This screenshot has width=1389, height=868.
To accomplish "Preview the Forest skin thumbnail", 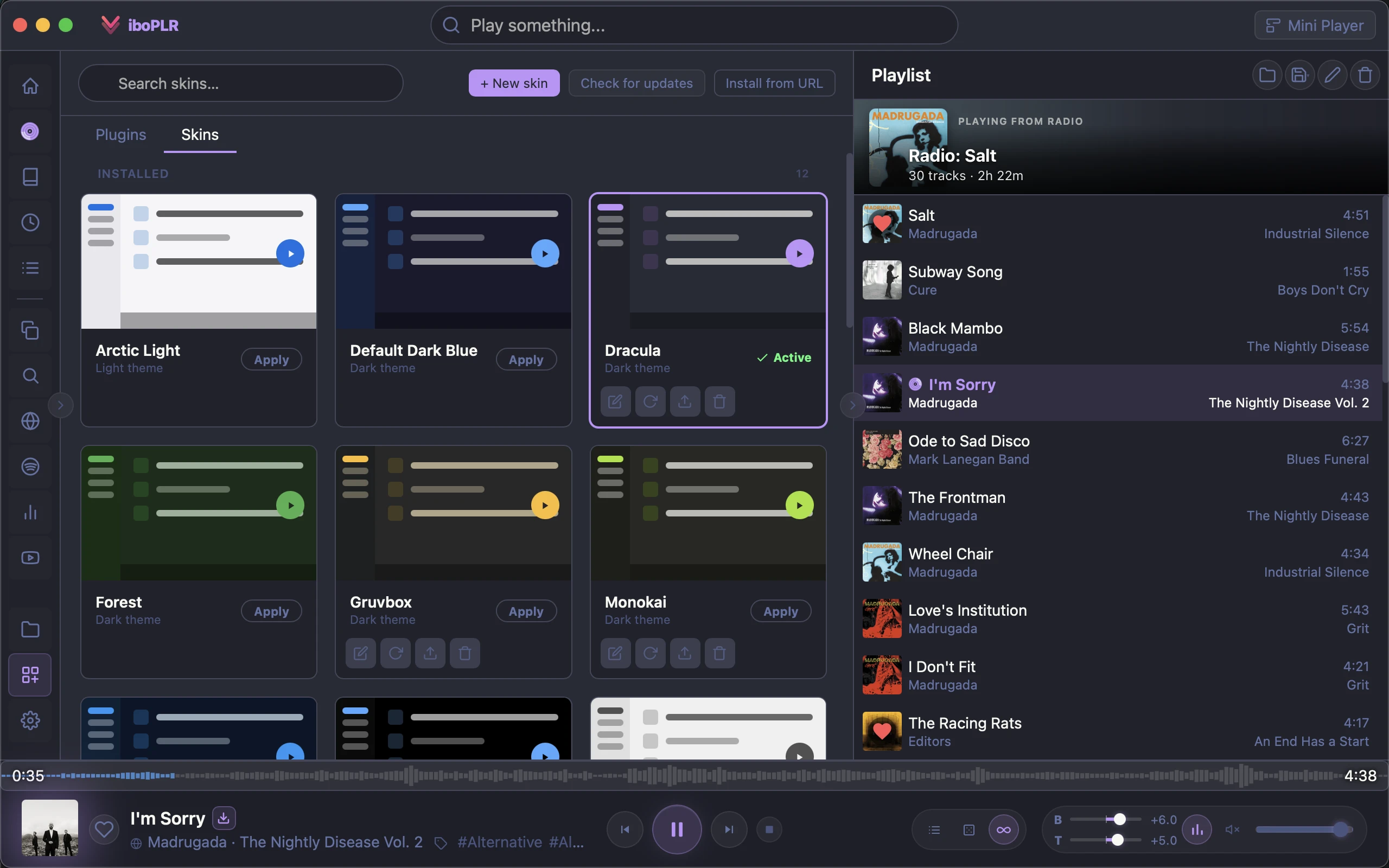I will click(199, 513).
